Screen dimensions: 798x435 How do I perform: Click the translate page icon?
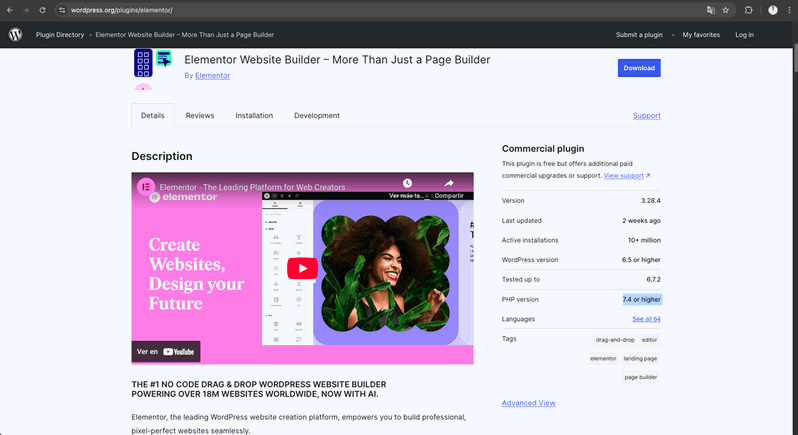pos(710,10)
